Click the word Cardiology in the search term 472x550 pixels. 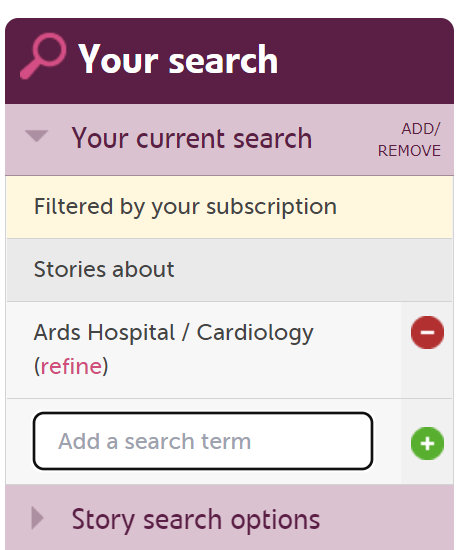[x=255, y=333]
